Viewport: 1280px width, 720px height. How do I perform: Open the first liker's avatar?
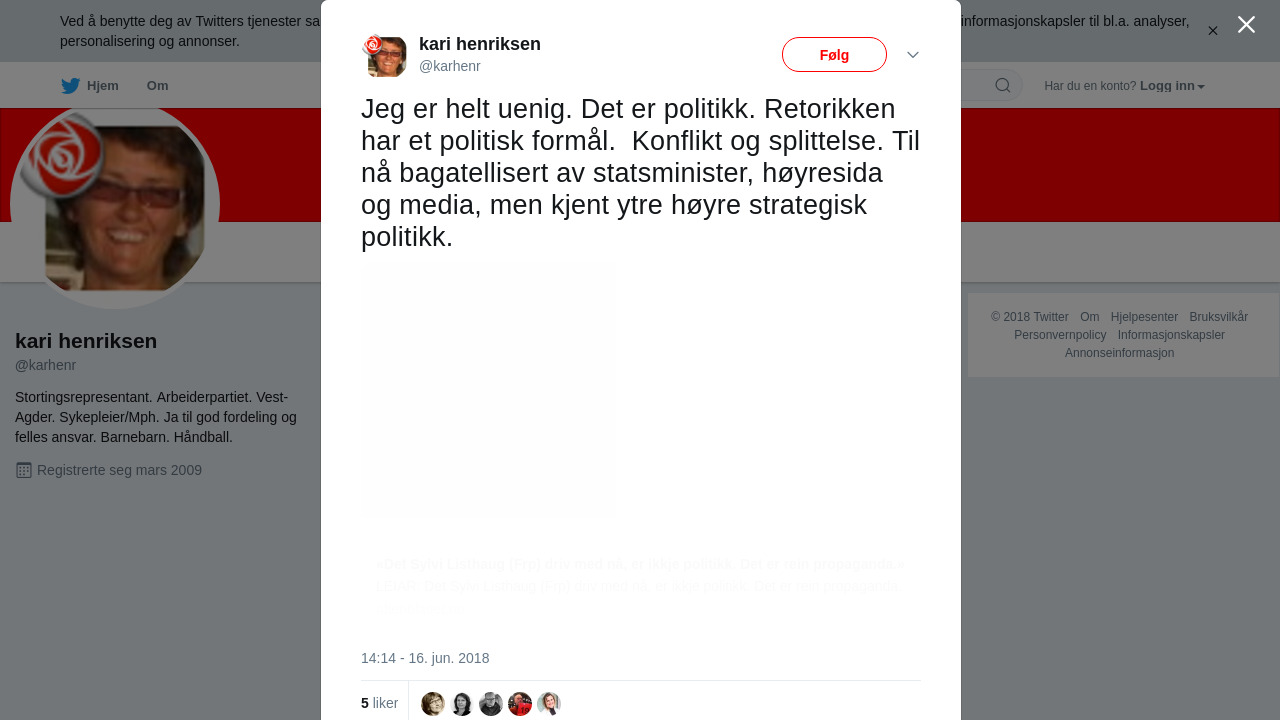pyautogui.click(x=433, y=704)
